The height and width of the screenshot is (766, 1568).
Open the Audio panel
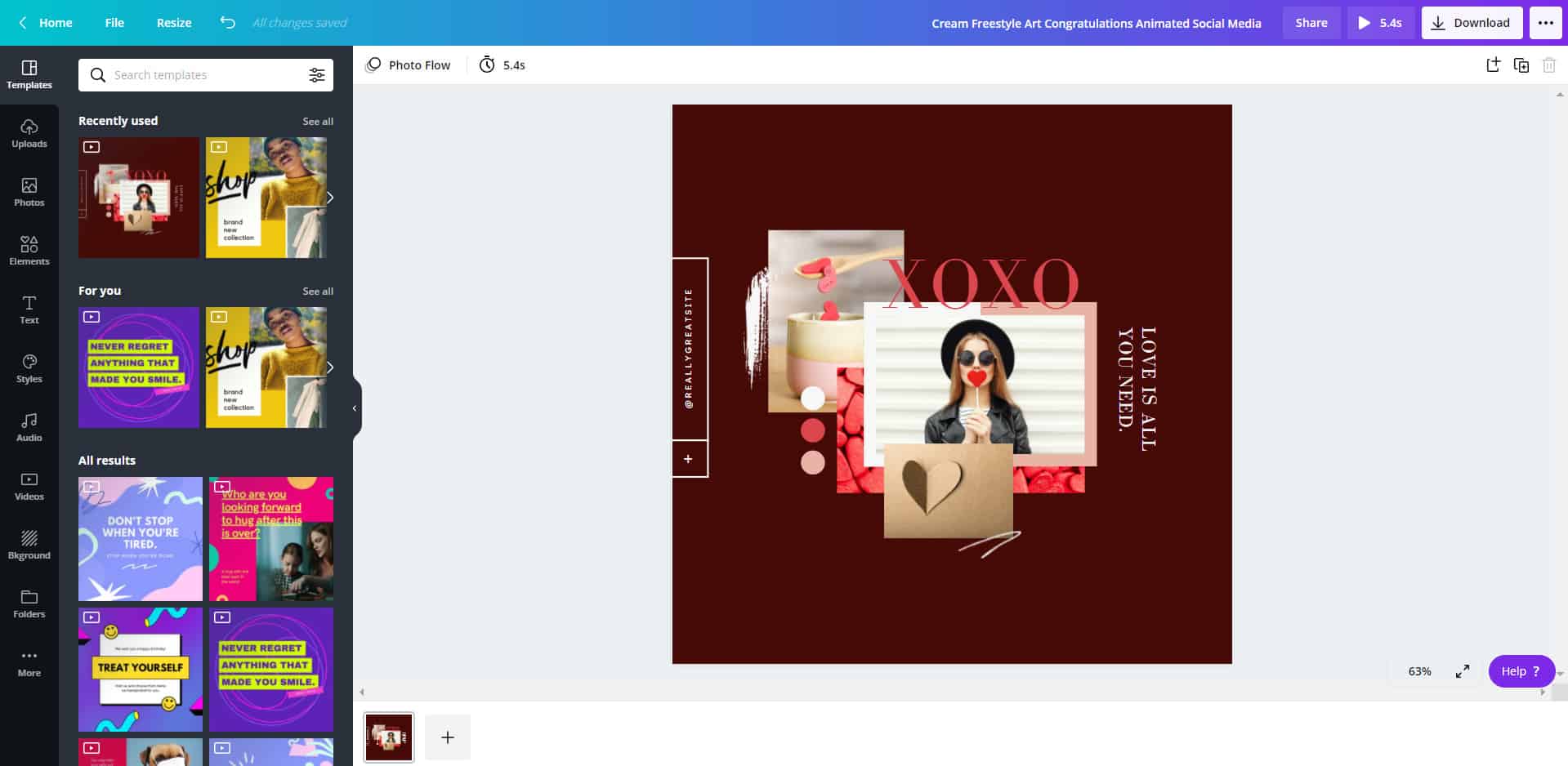coord(29,427)
